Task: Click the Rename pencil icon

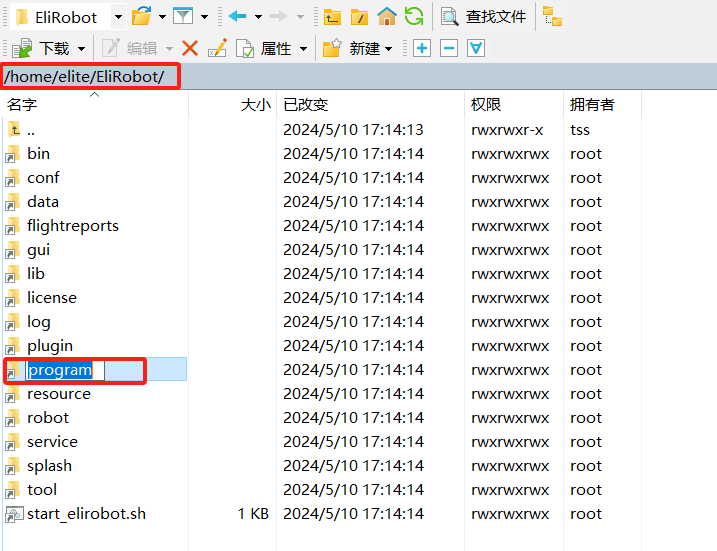Action: (216, 48)
